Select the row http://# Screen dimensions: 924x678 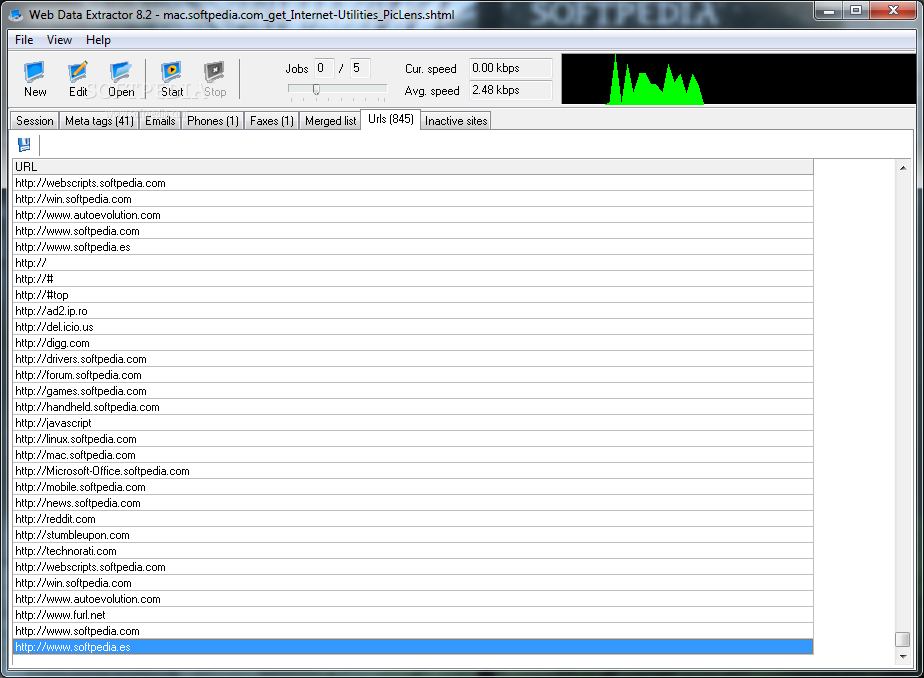coord(413,279)
